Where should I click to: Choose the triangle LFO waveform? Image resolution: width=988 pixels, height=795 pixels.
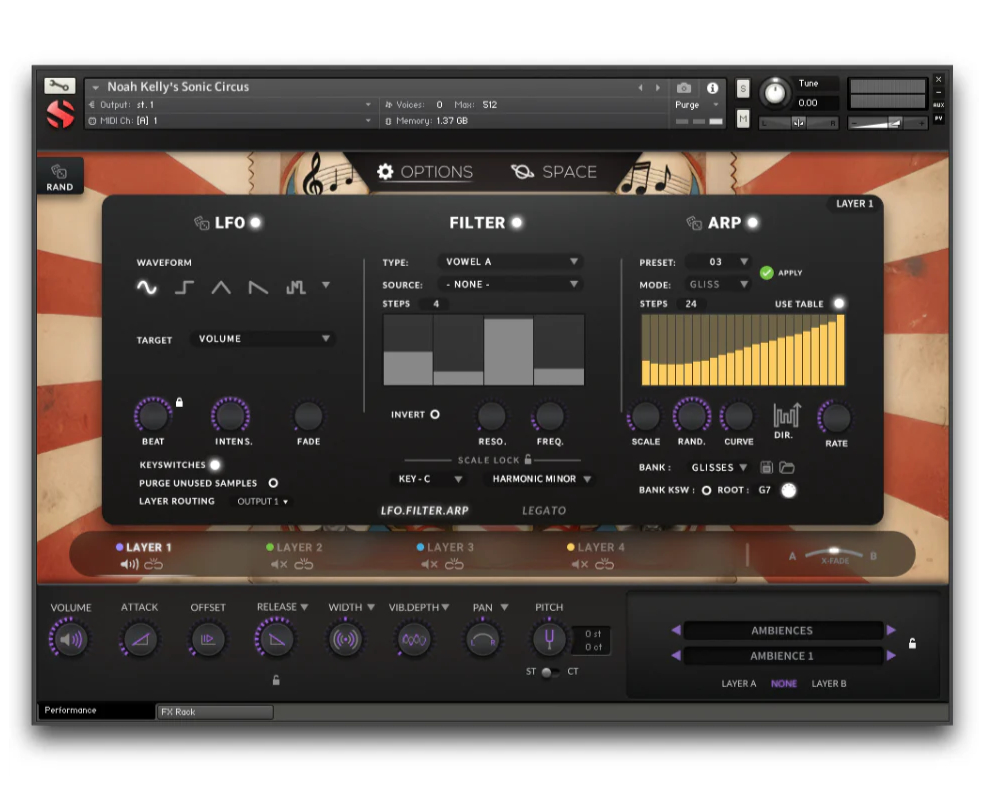(x=221, y=288)
